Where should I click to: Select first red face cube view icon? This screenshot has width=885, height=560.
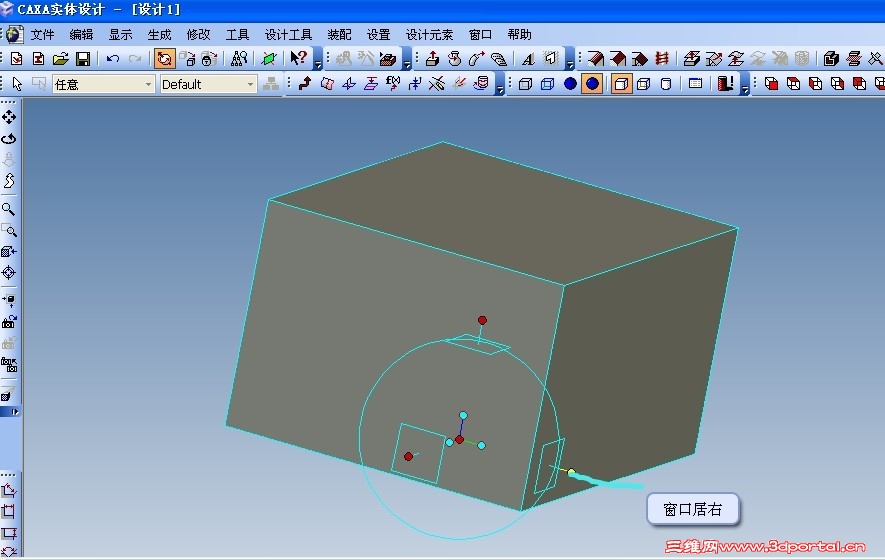click(771, 84)
